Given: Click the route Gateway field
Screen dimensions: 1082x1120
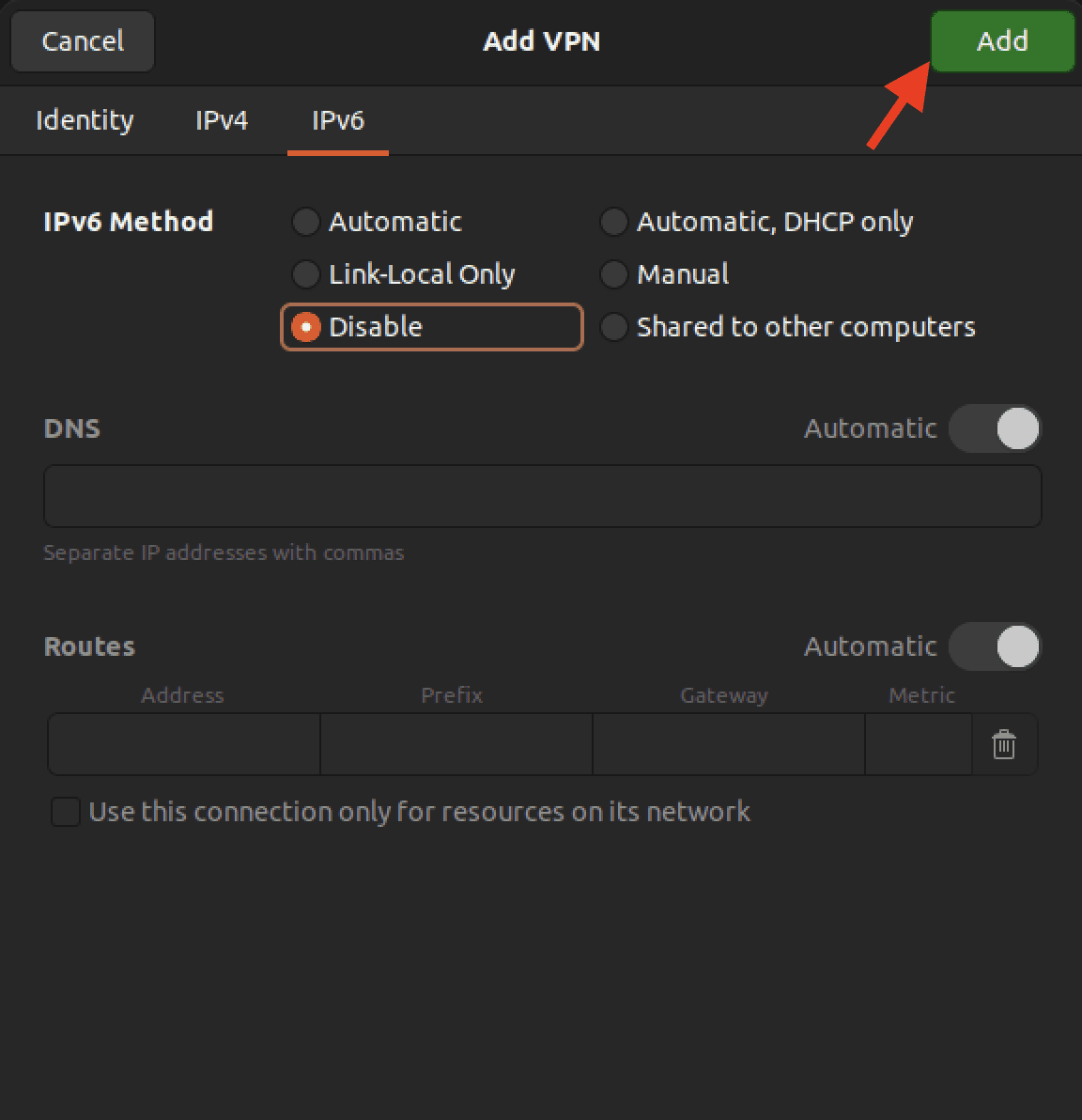Looking at the screenshot, I should click(728, 744).
